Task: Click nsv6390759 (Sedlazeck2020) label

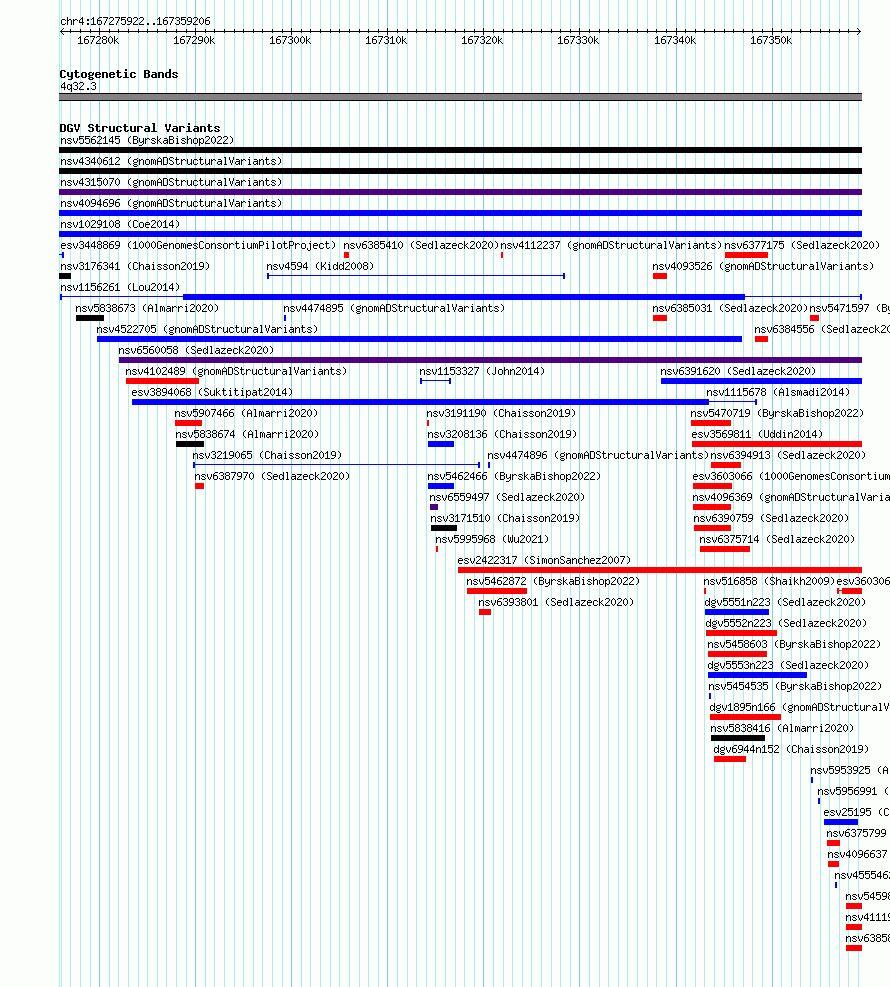Action: coord(771,518)
